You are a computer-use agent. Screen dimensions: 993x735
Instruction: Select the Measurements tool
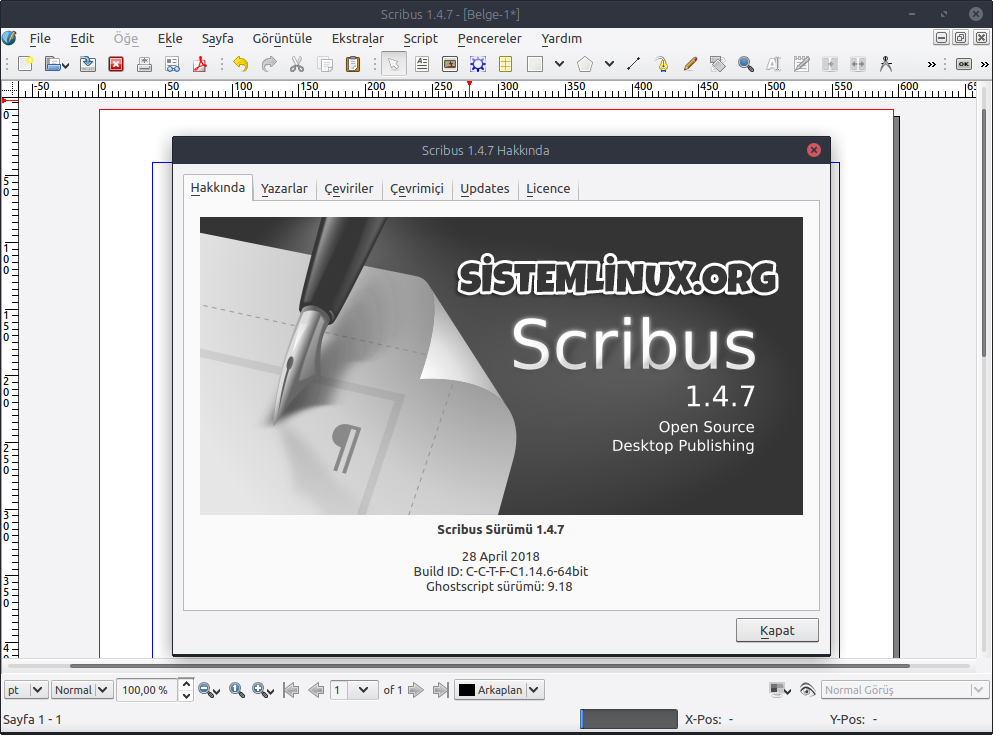885,63
